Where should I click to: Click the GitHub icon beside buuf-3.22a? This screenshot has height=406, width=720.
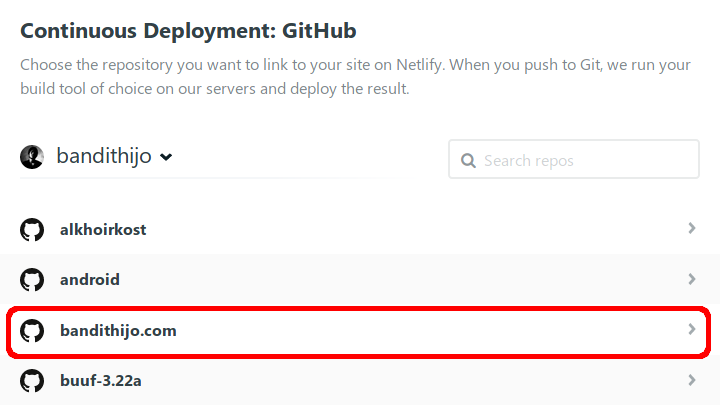pyautogui.click(x=32, y=381)
